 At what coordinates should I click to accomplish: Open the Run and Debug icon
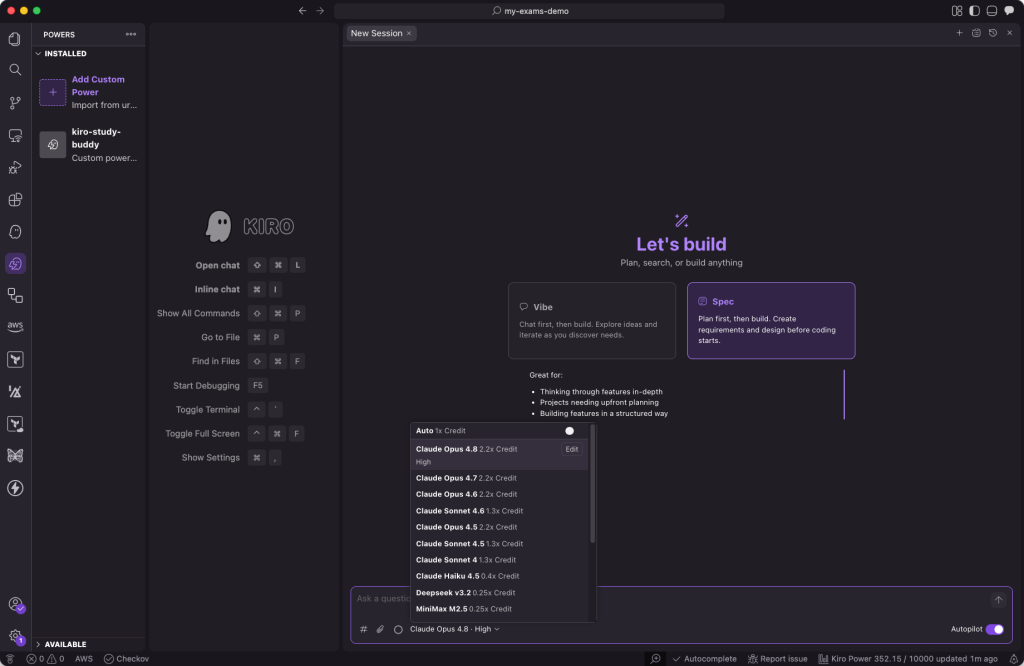coord(15,168)
